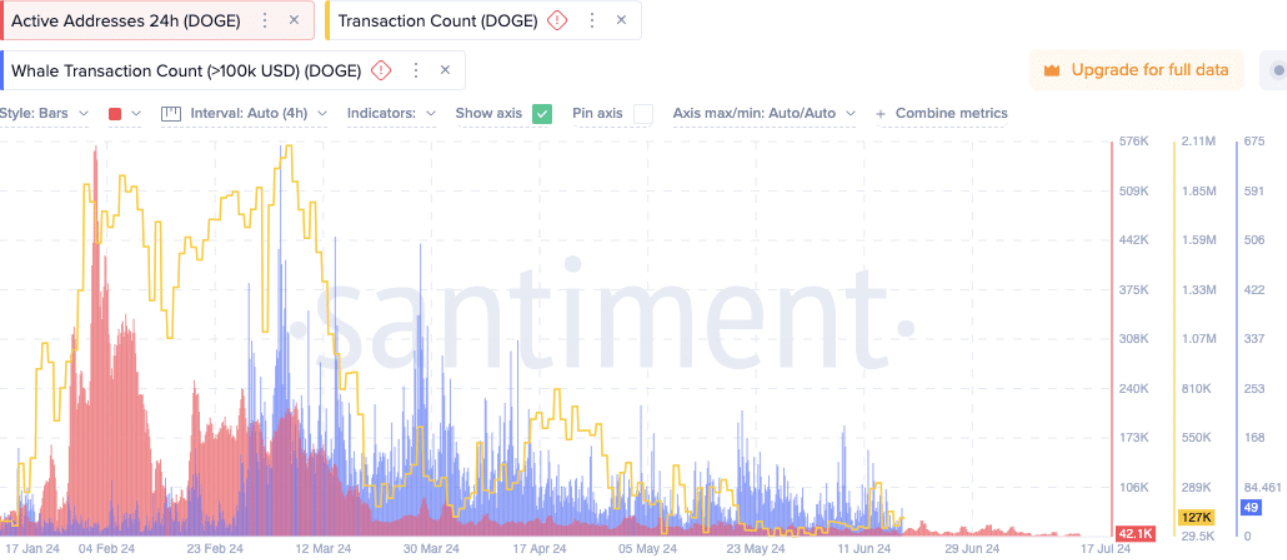The width and height of the screenshot is (1287, 560).
Task: Click the interval ruler icon
Action: click(x=170, y=113)
